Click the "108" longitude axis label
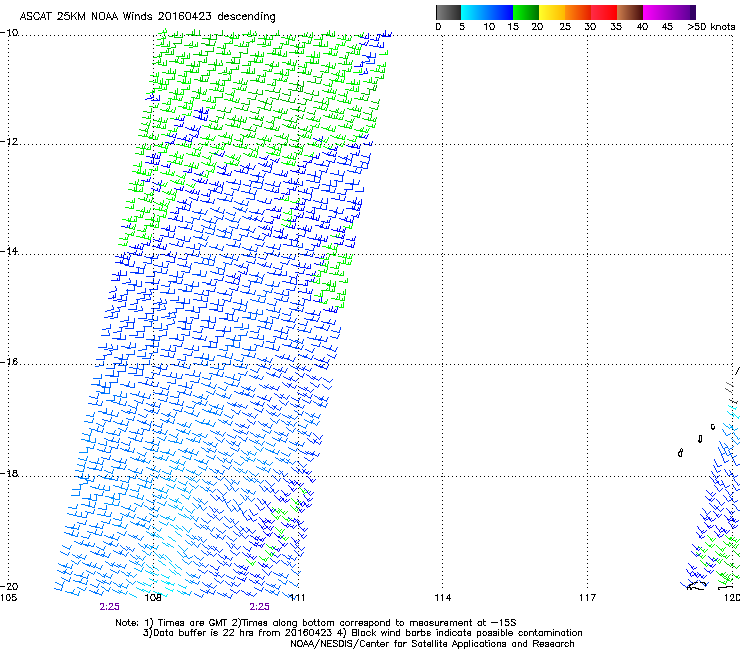740x650 pixels. click(x=153, y=598)
